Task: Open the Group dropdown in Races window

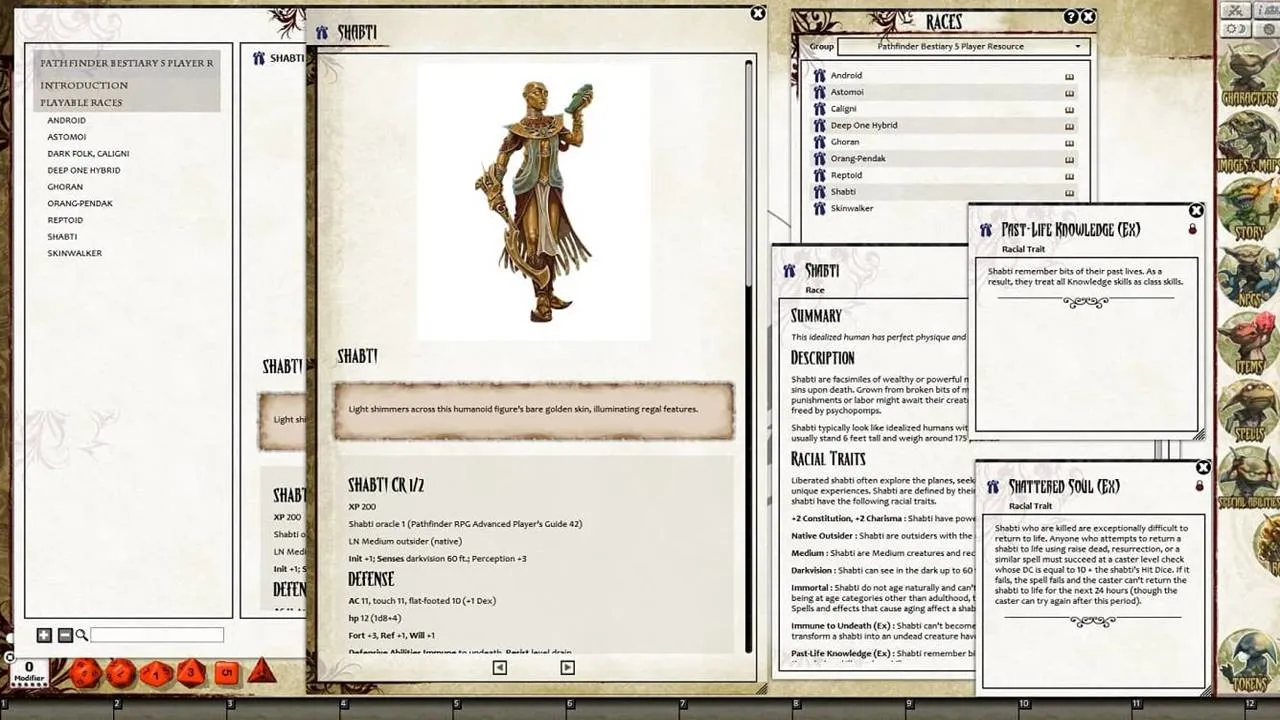Action: 963,46
